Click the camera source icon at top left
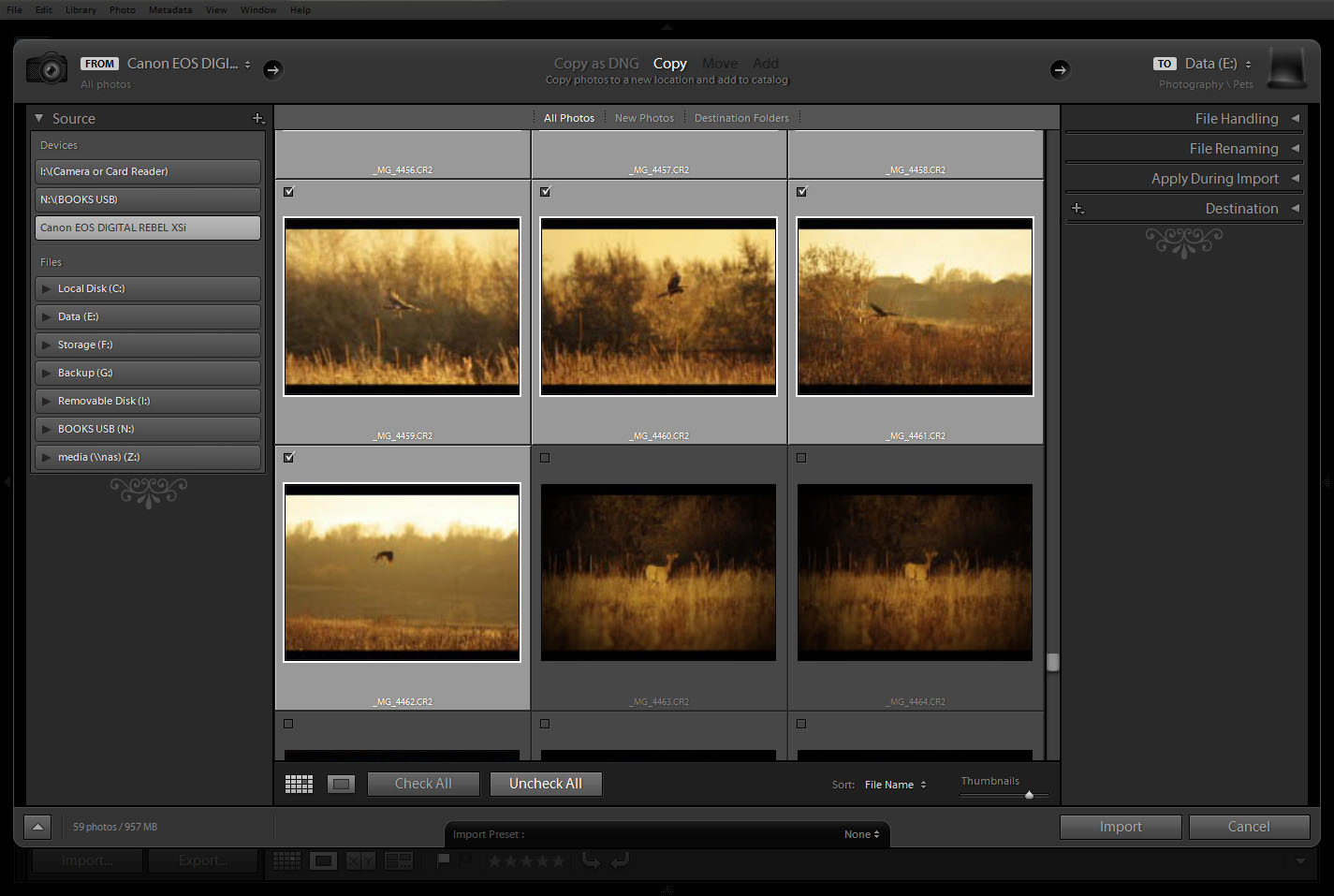This screenshot has height=896, width=1334. click(x=46, y=68)
